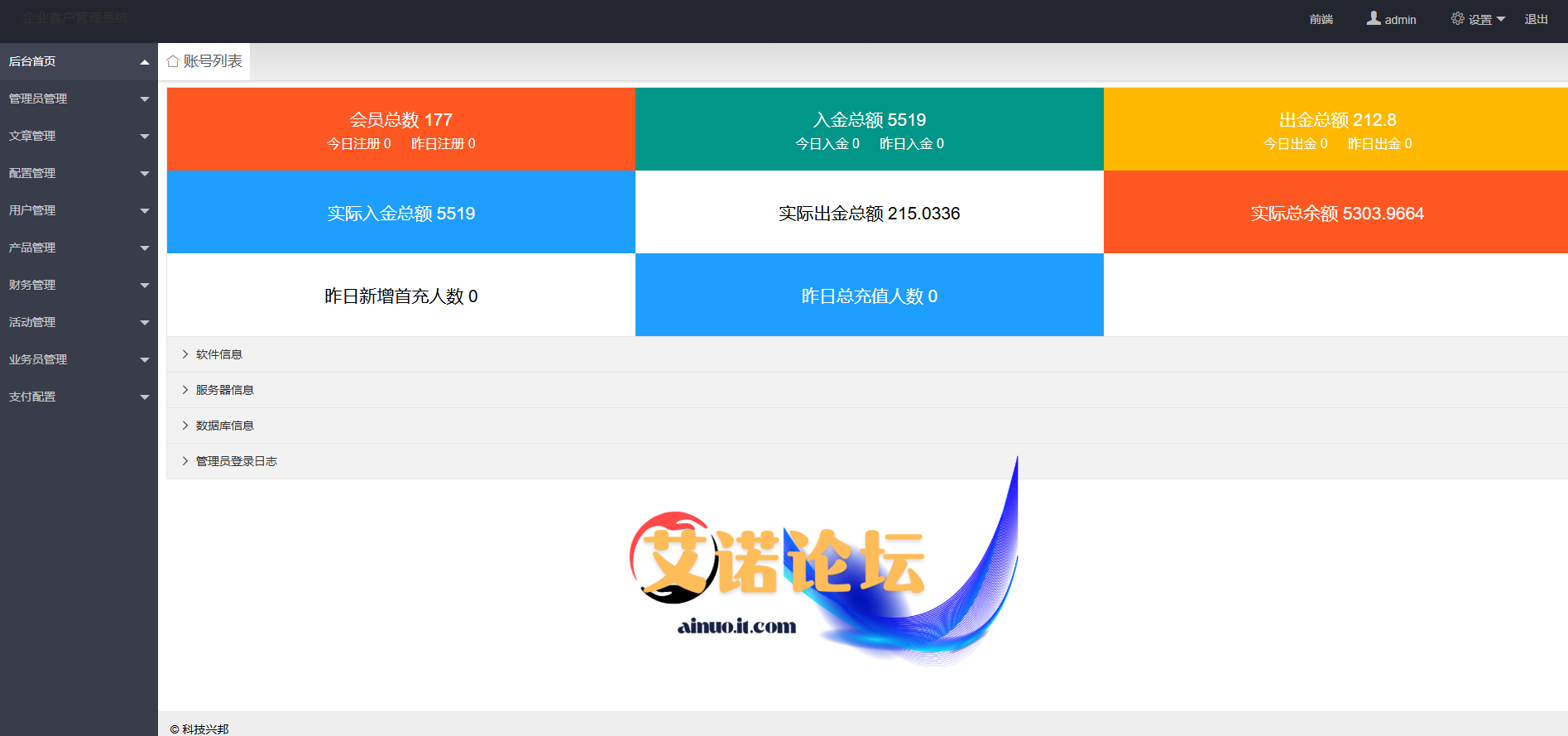Expand the 管理员登录日志 panel
The height and width of the screenshot is (736, 1568).
[x=867, y=461]
